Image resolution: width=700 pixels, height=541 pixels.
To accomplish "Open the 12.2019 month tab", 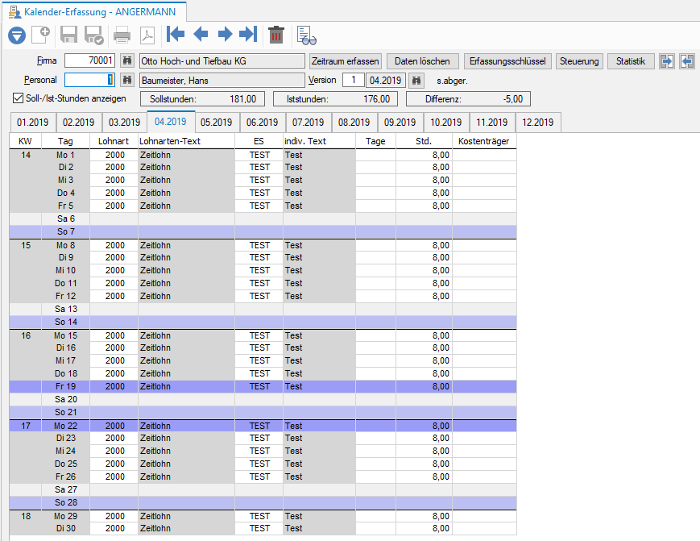I will pos(538,122).
